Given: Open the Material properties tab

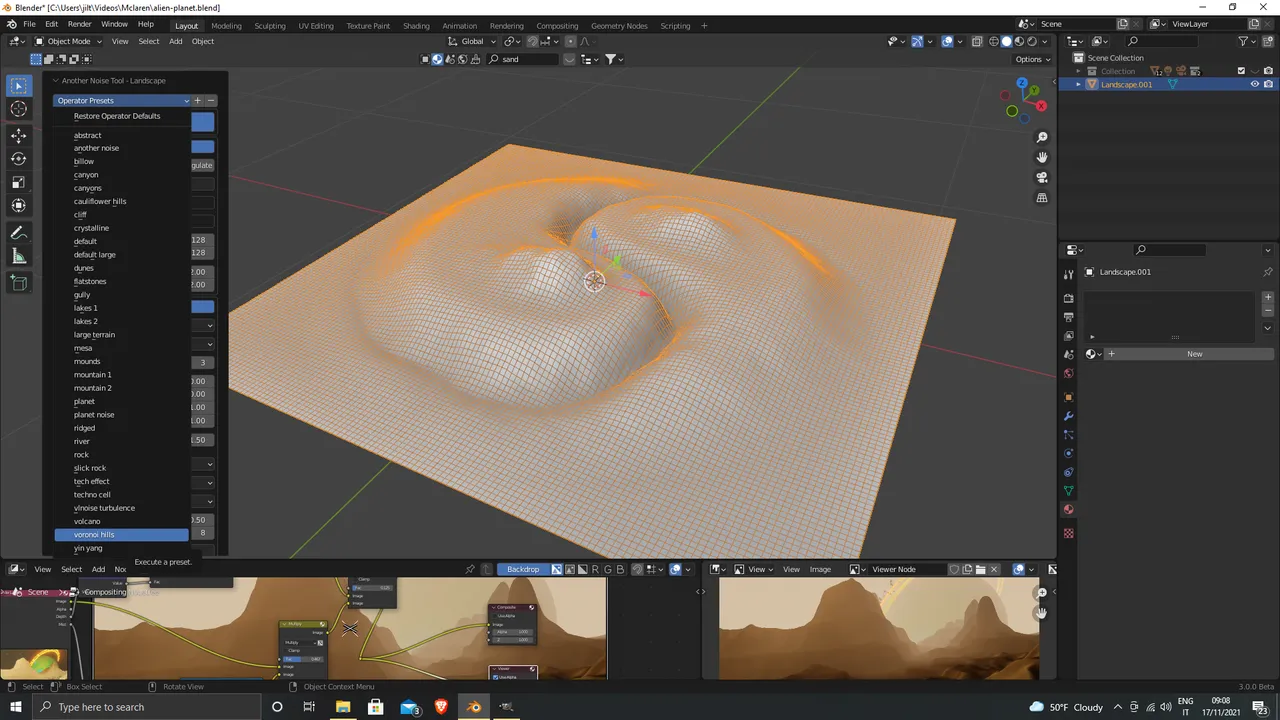Looking at the screenshot, I should point(1068,510).
